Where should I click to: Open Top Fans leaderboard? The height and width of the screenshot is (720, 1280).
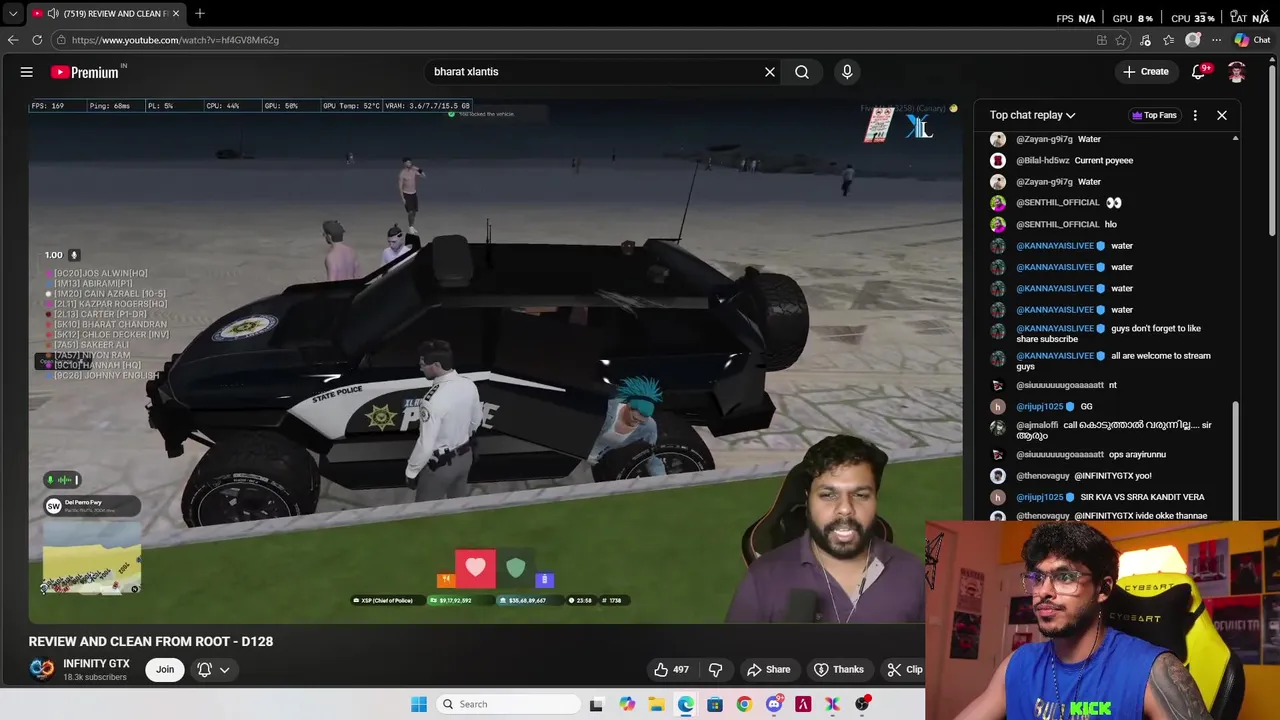tap(1154, 115)
